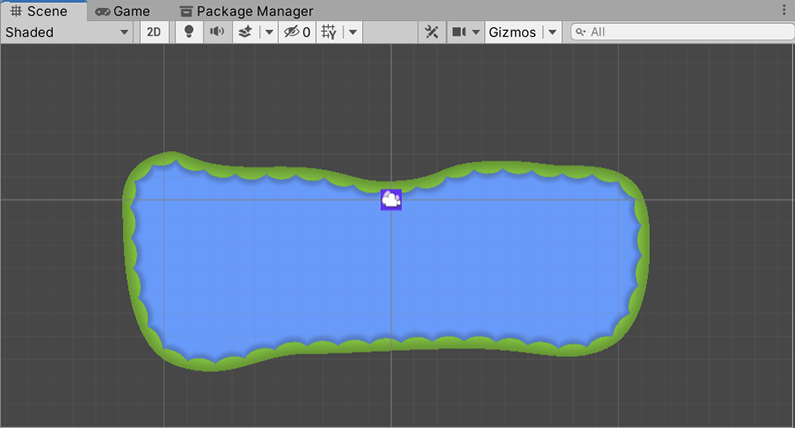Image resolution: width=795 pixels, height=428 pixels.
Task: Open the Game tab
Action: [x=123, y=11]
